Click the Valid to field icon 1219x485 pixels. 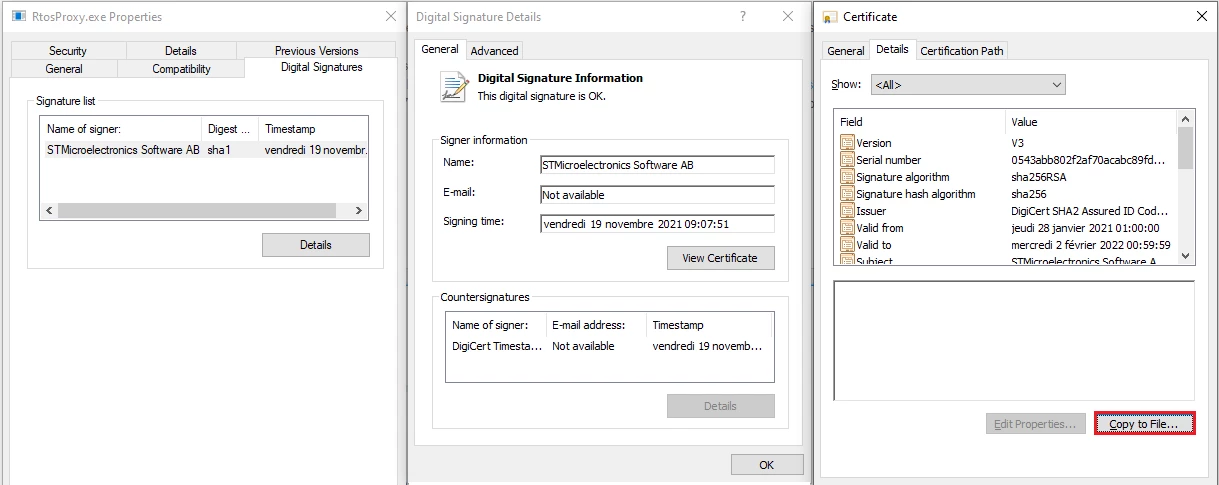[x=847, y=245]
